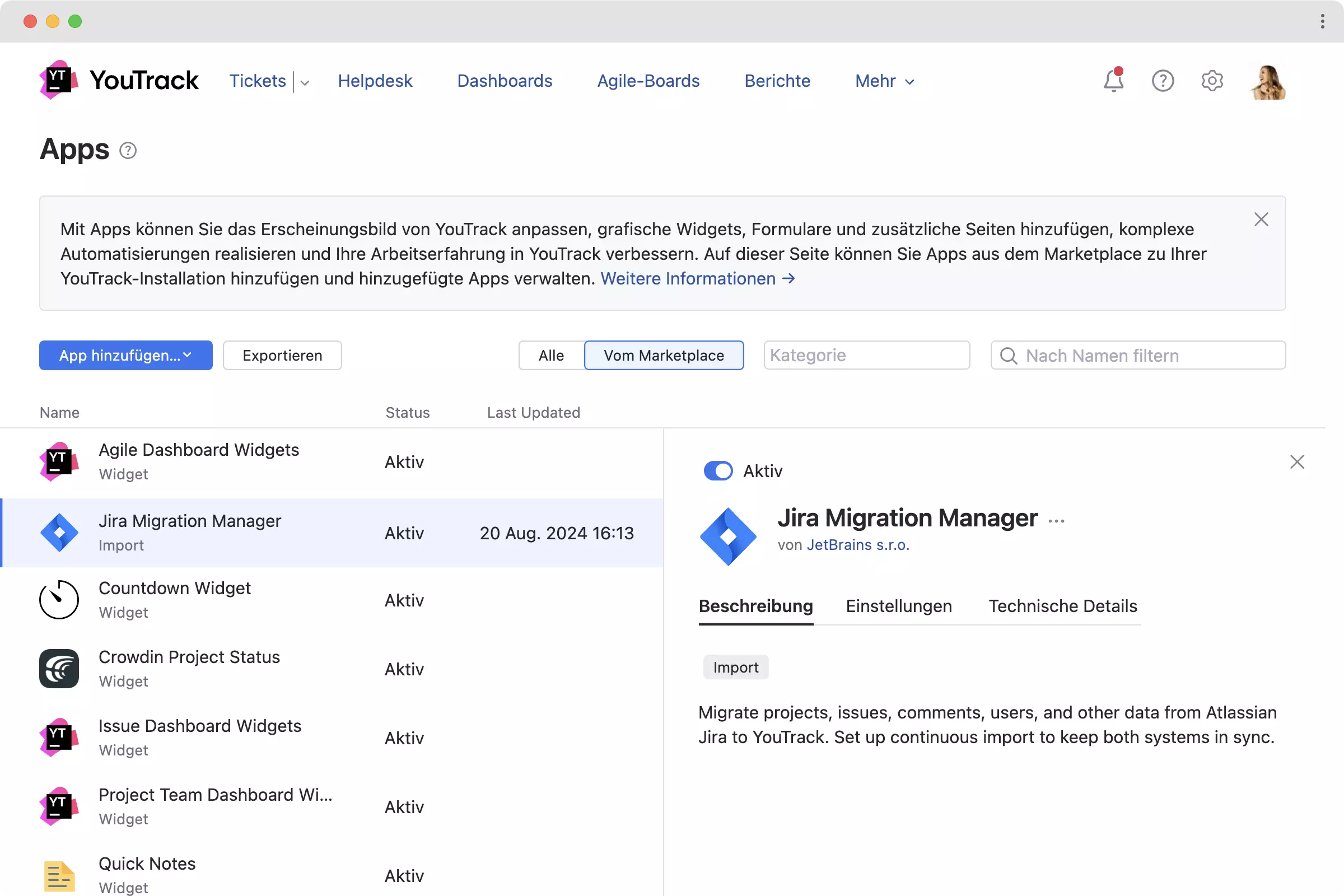Open the three-dots menu next to Jira Migration Manager
This screenshot has height=896, width=1344.
1056,521
